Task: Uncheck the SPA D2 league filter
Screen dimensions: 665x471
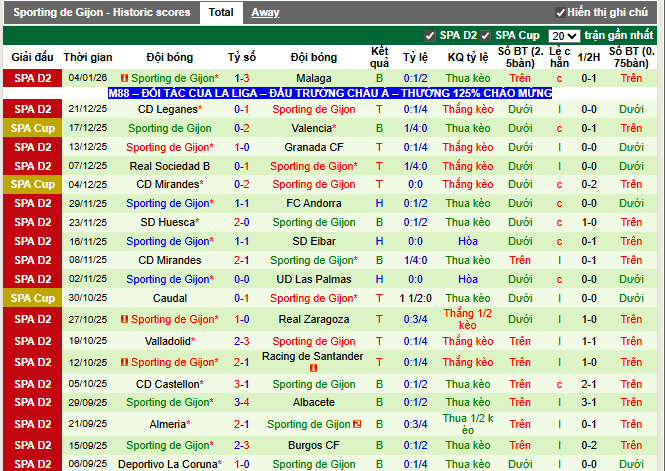Action: tap(430, 36)
